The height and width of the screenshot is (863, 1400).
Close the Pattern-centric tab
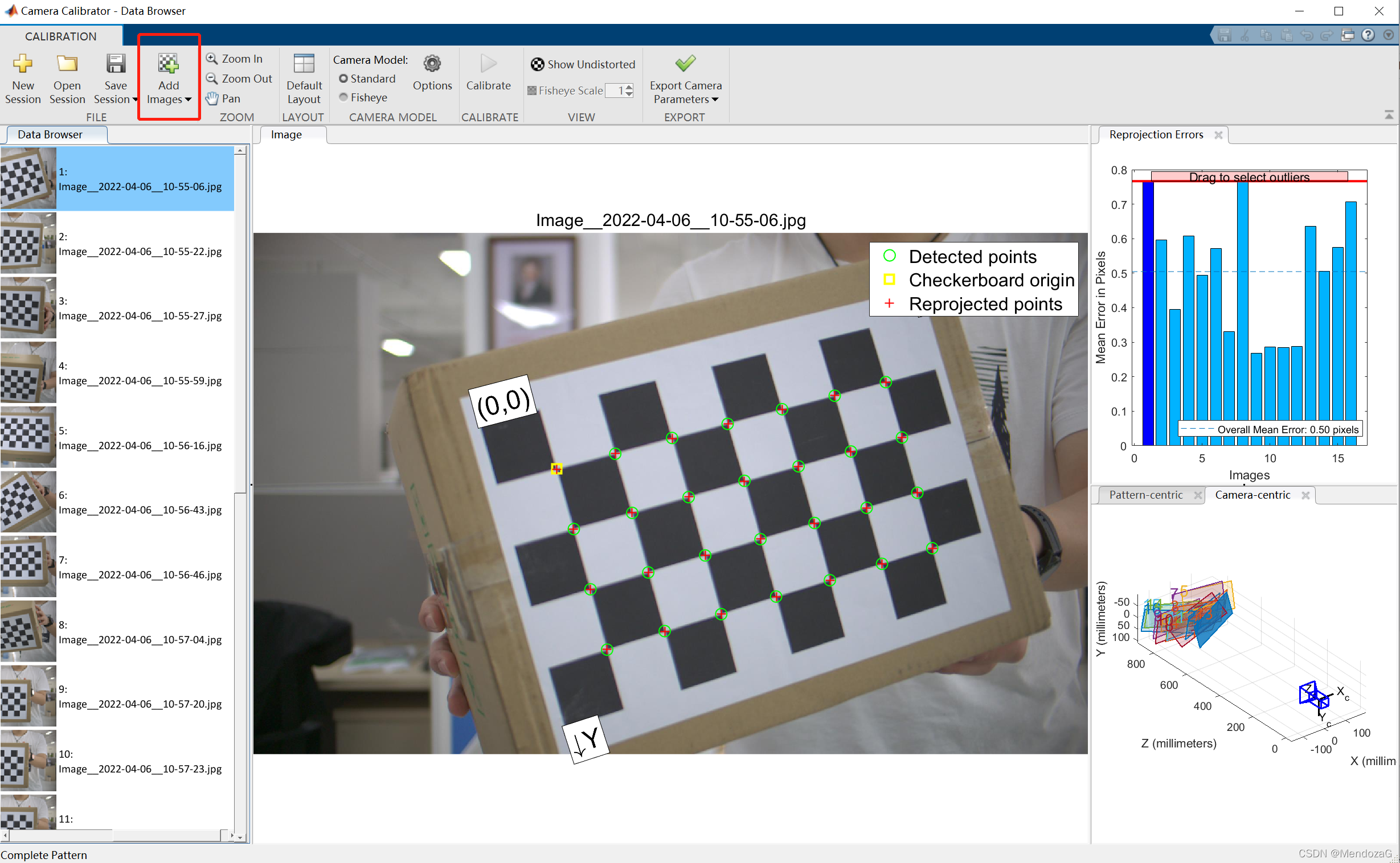(1198, 495)
